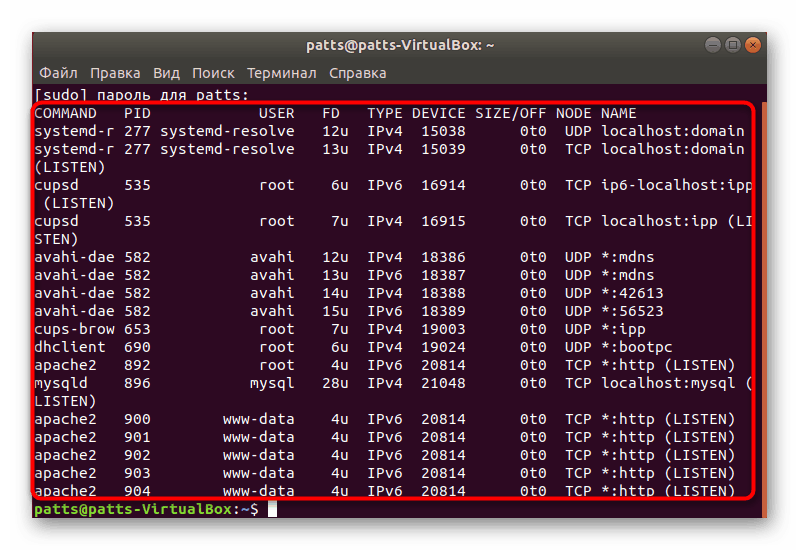Close the terminal window

[x=753, y=45]
